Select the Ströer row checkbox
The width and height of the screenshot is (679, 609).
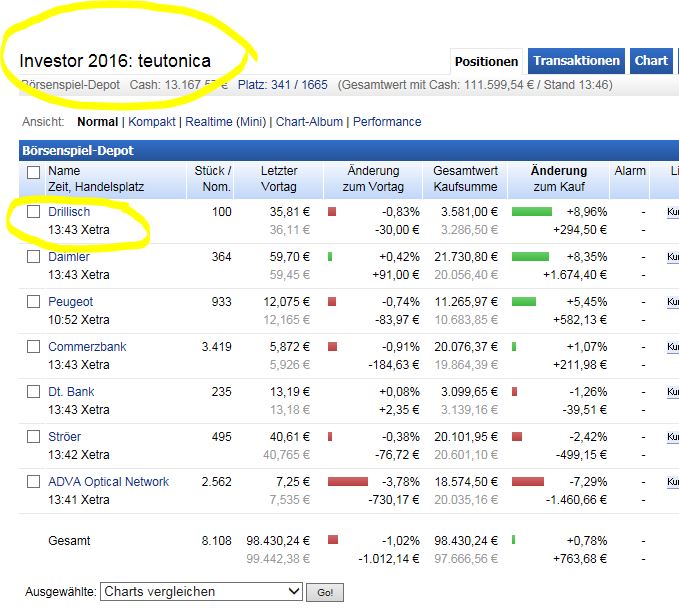click(33, 437)
